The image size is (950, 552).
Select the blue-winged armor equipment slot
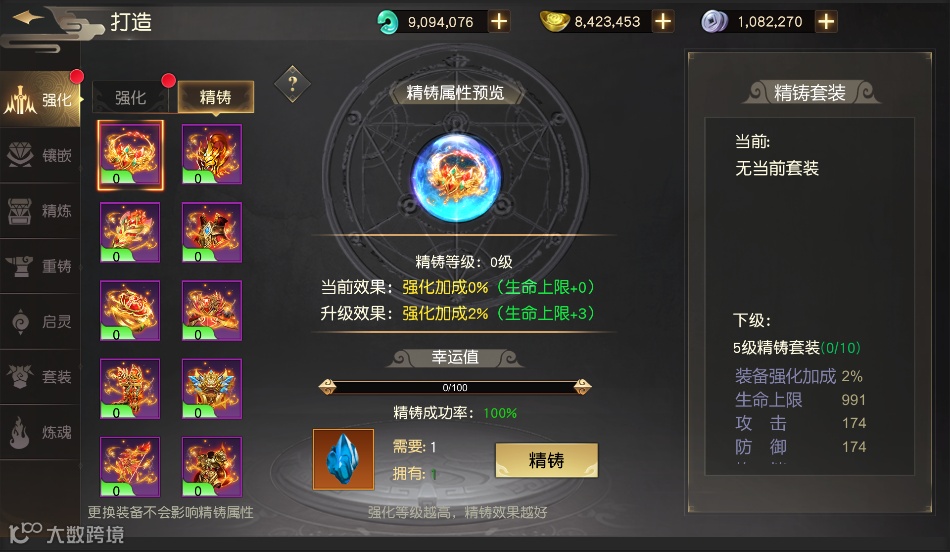[212, 388]
